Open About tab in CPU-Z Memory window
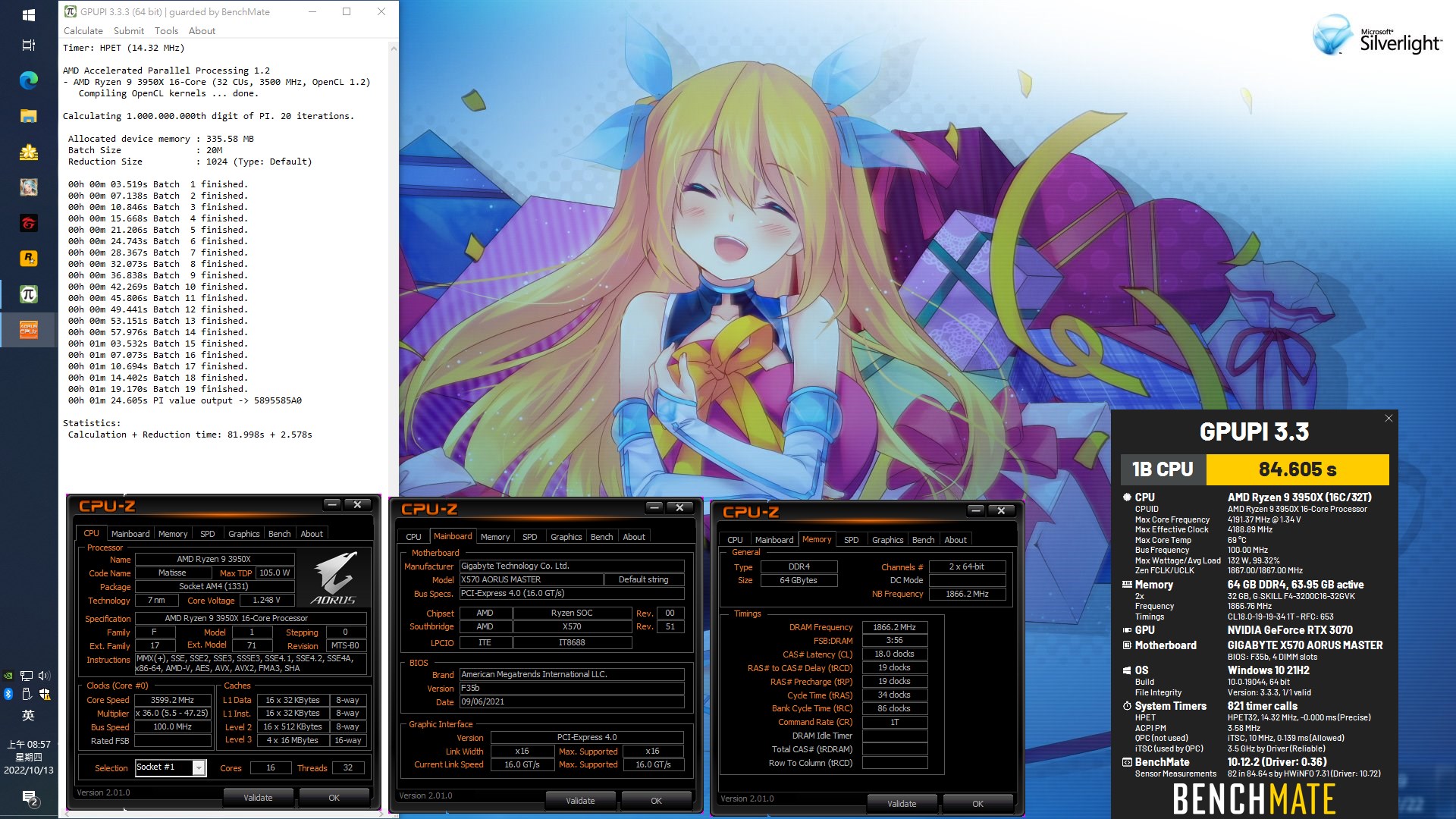This screenshot has height=819, width=1456. point(955,540)
